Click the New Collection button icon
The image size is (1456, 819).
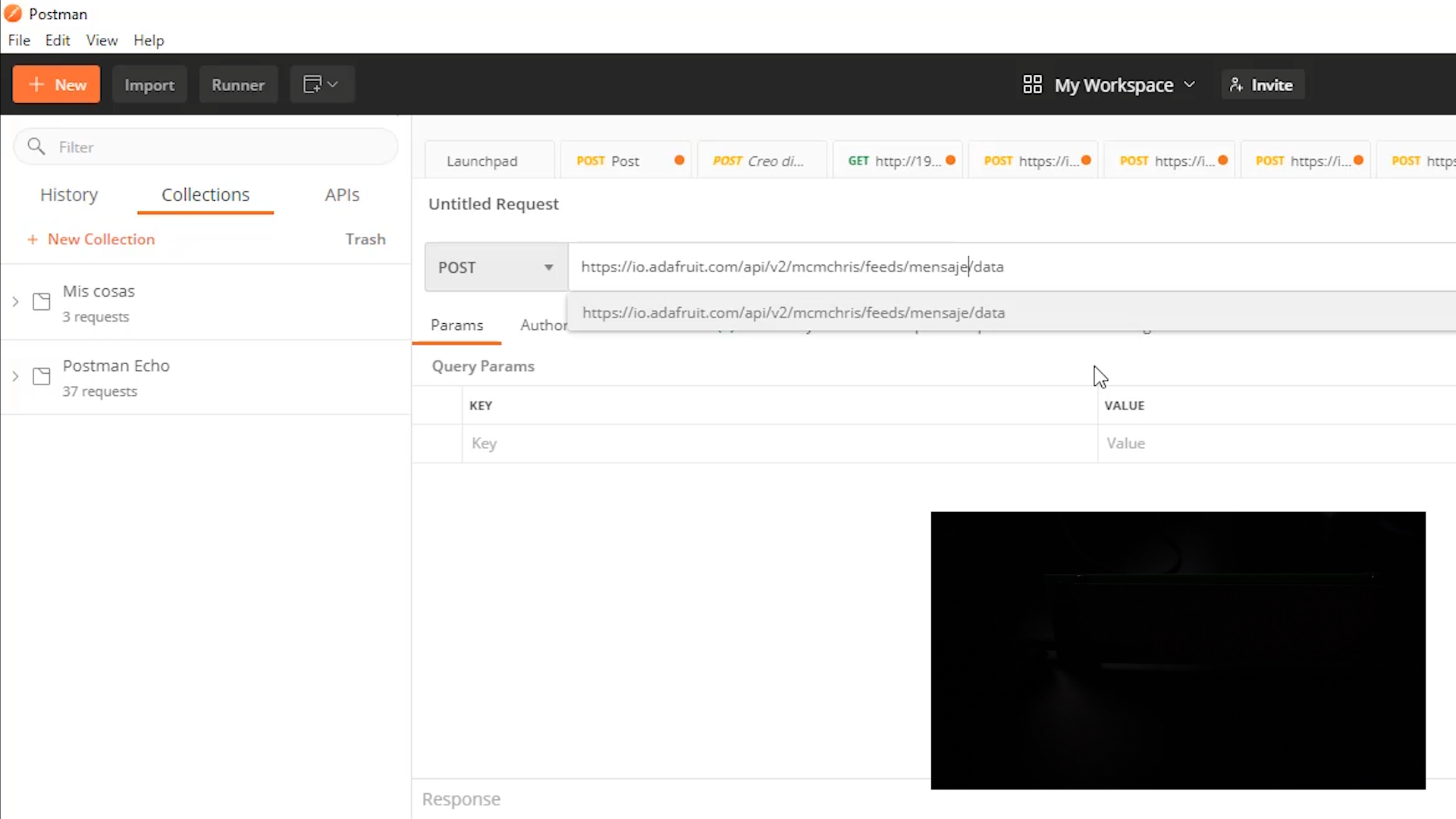point(33,239)
